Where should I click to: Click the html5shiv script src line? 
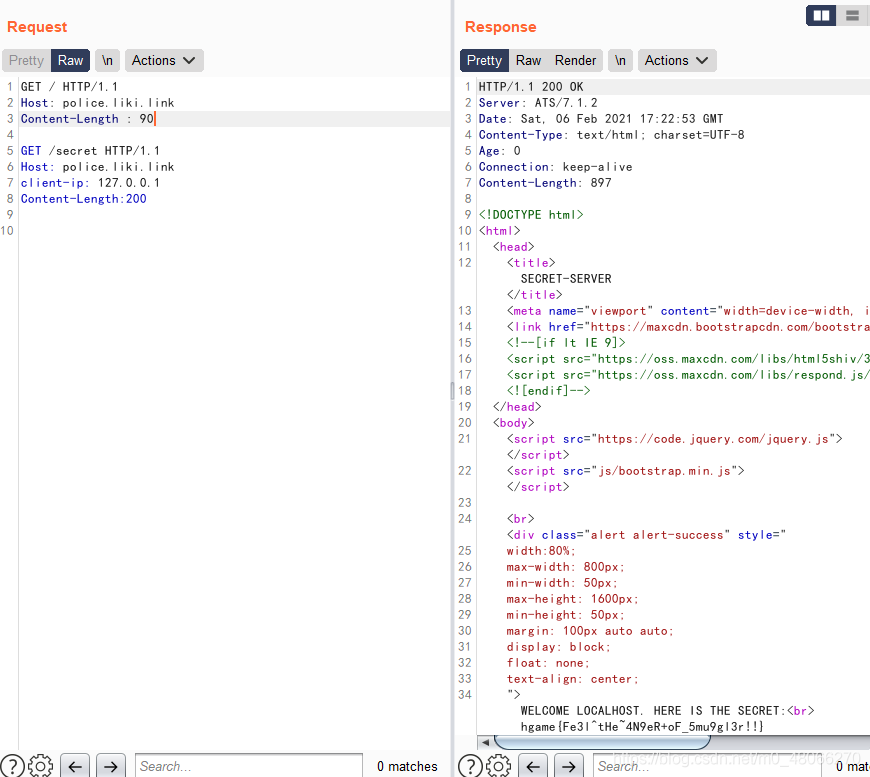click(x=688, y=359)
